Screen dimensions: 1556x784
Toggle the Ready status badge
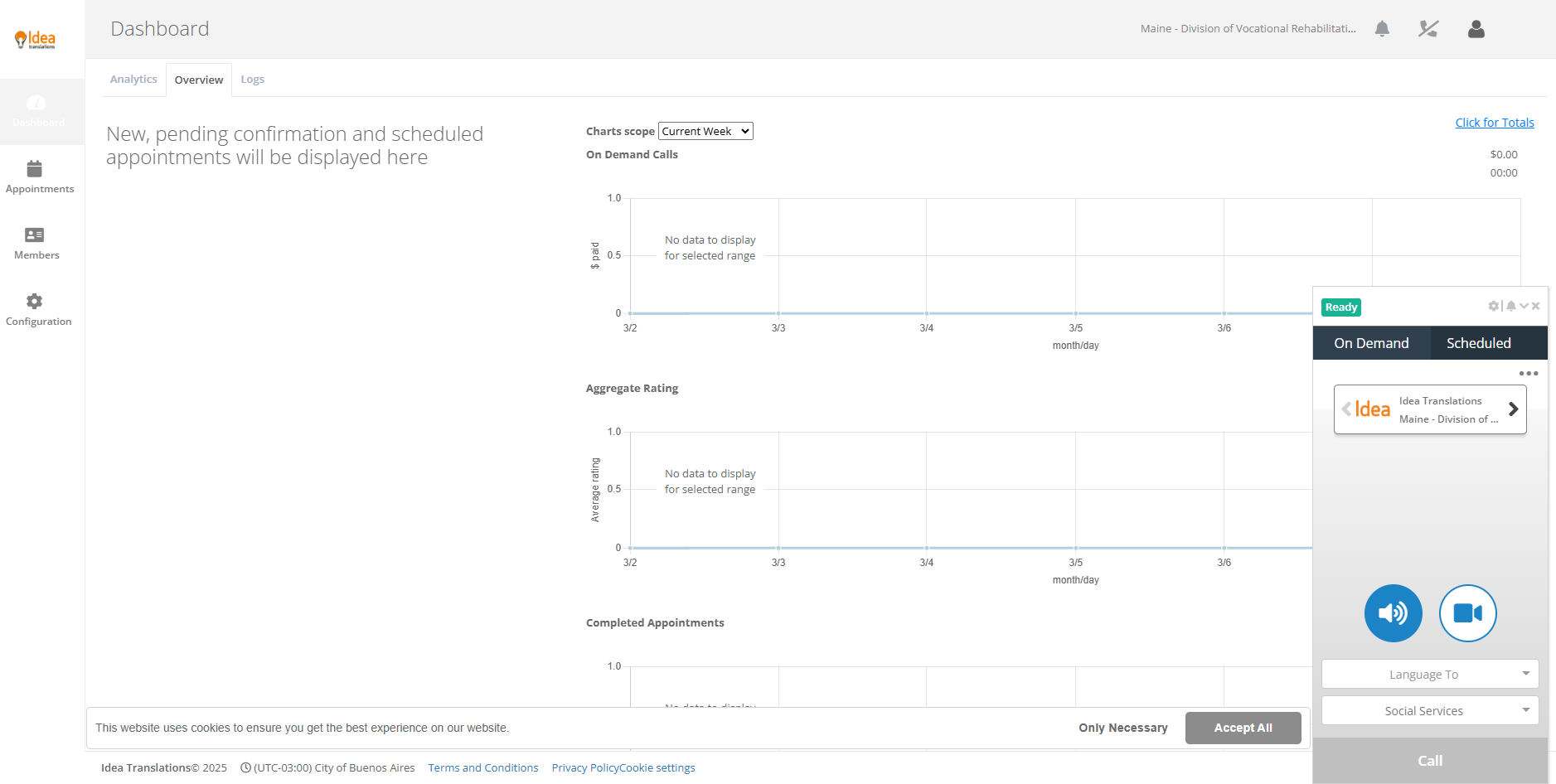tap(1340, 307)
